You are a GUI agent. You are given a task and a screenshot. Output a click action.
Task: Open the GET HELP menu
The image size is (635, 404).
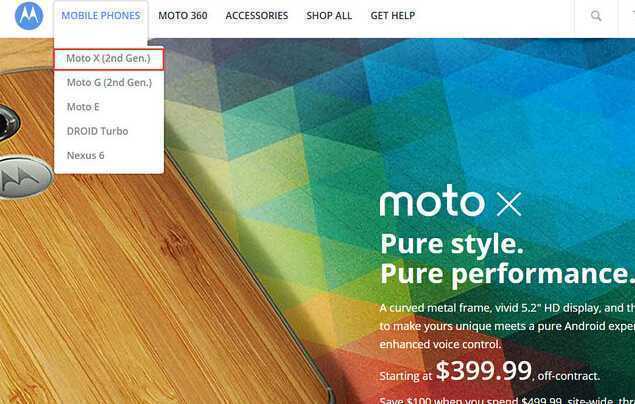click(x=392, y=16)
